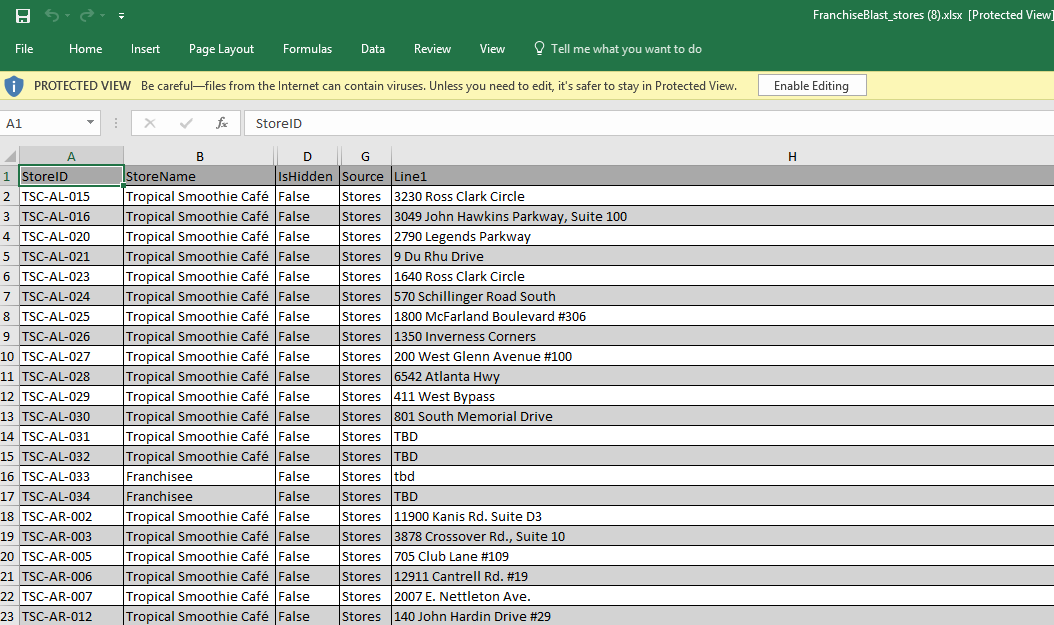Viewport: 1054px width, 625px height.
Task: Select column G header
Action: coord(366,156)
